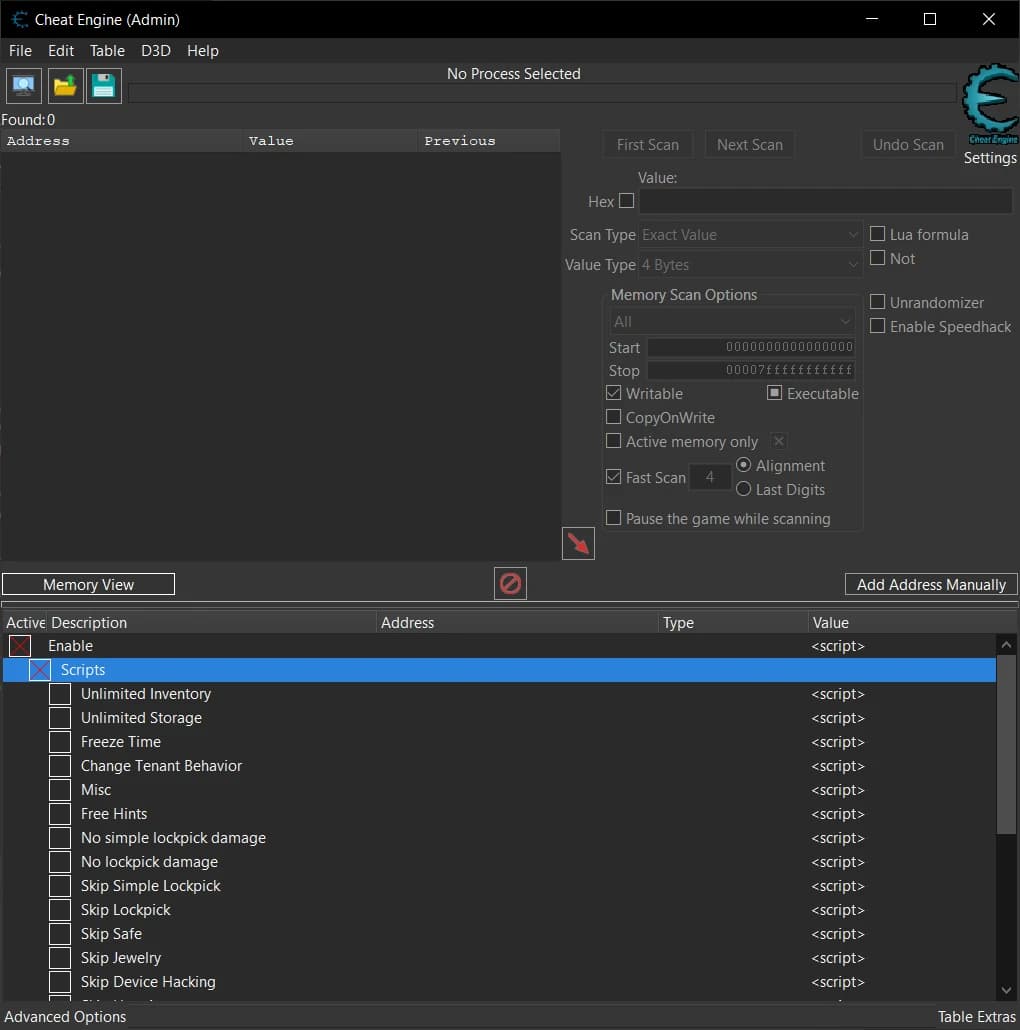The height and width of the screenshot is (1030, 1020).
Task: Open the Memory Scan Options All dropdown
Action: point(732,322)
